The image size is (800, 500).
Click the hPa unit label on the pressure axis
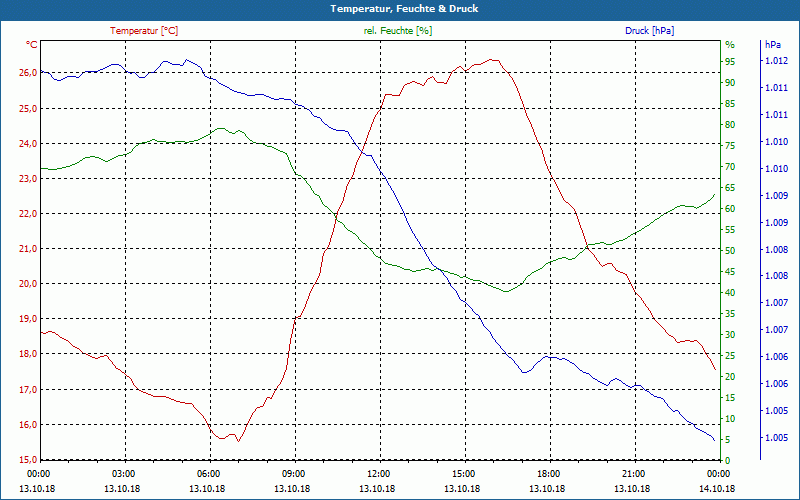click(773, 45)
